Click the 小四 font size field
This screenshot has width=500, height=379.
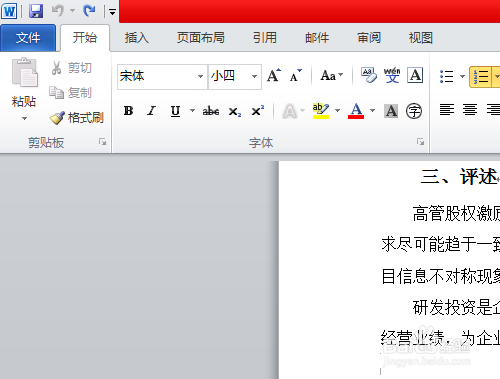229,76
